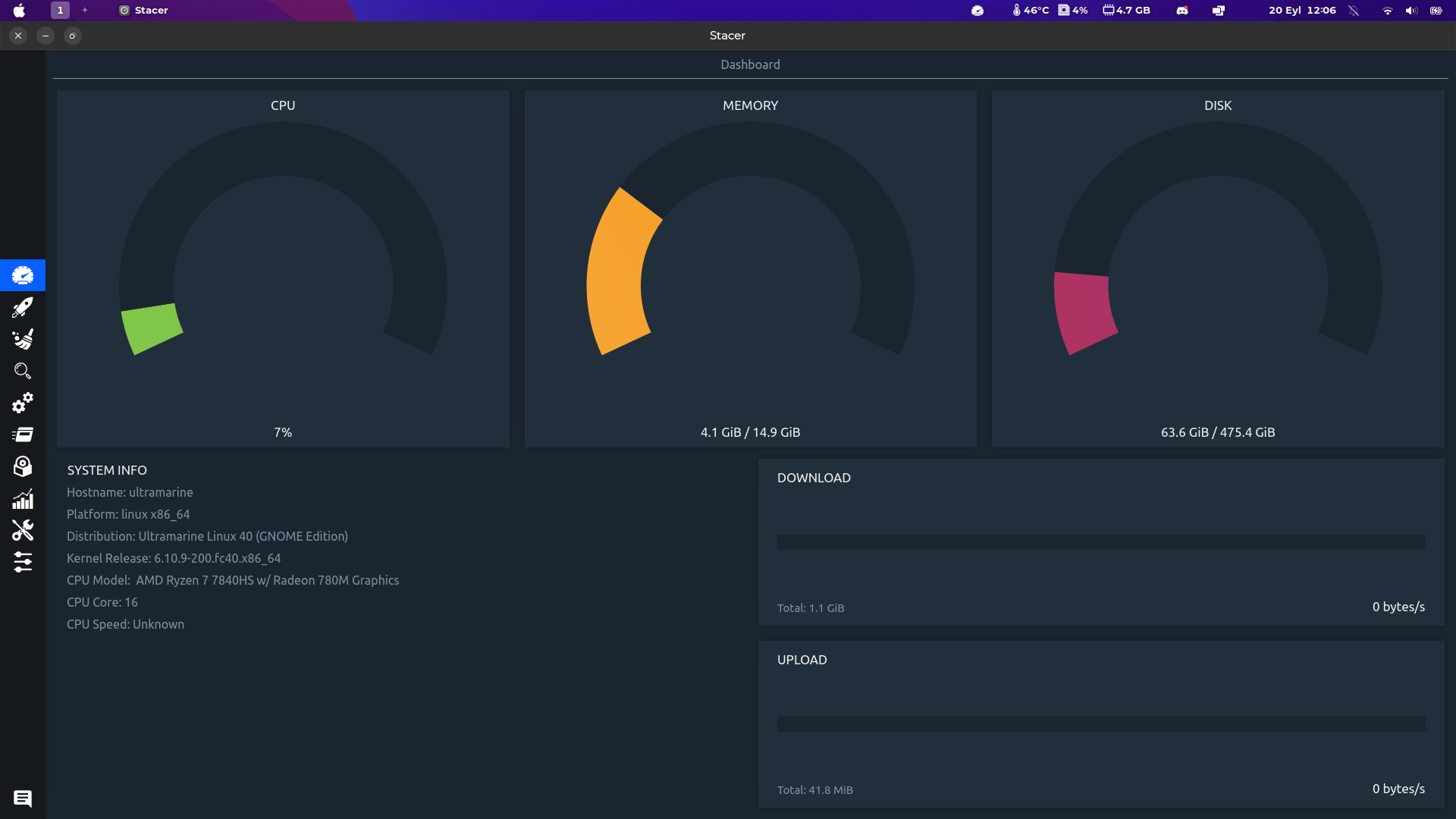Click the Download speed graph bar
The image size is (1456, 819).
(1100, 542)
